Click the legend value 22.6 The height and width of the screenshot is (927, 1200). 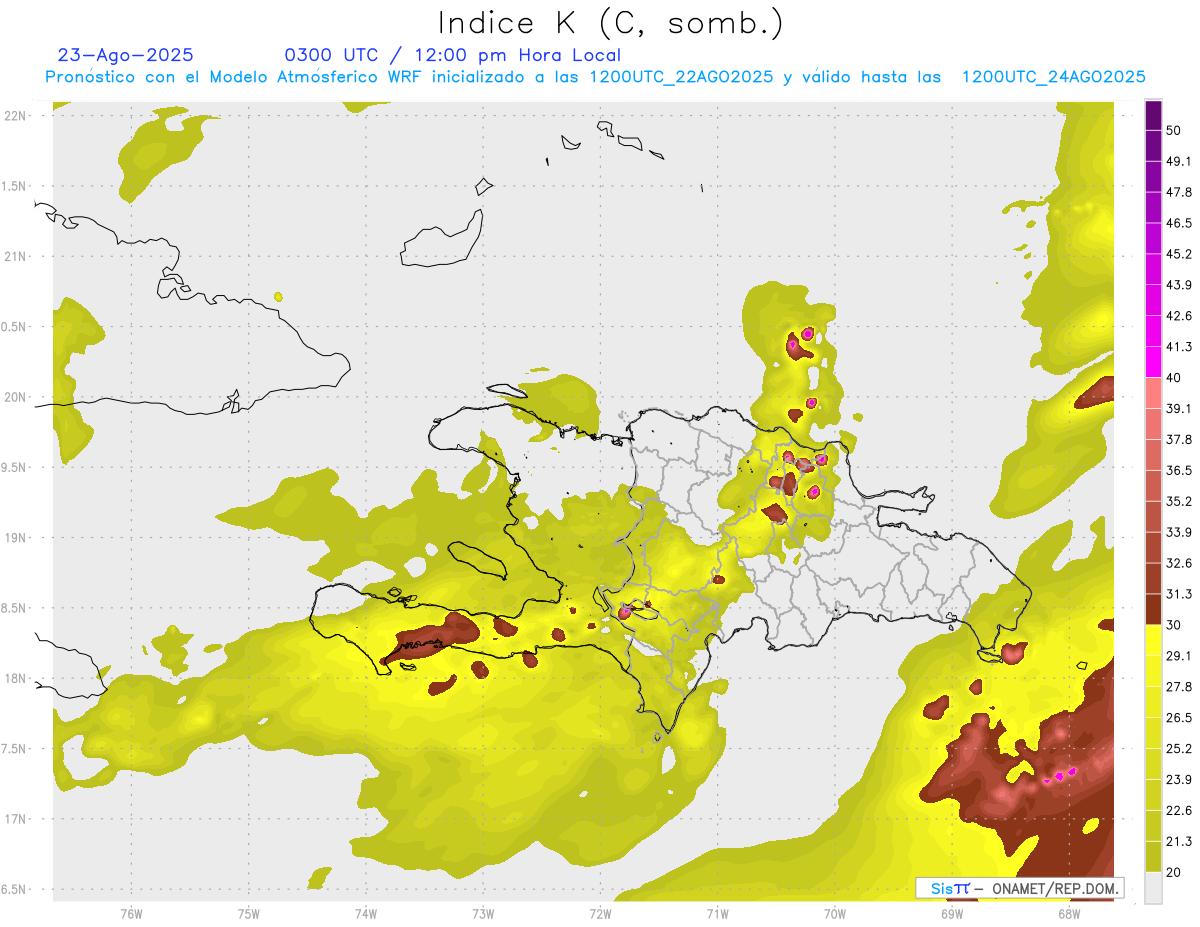point(1179,810)
